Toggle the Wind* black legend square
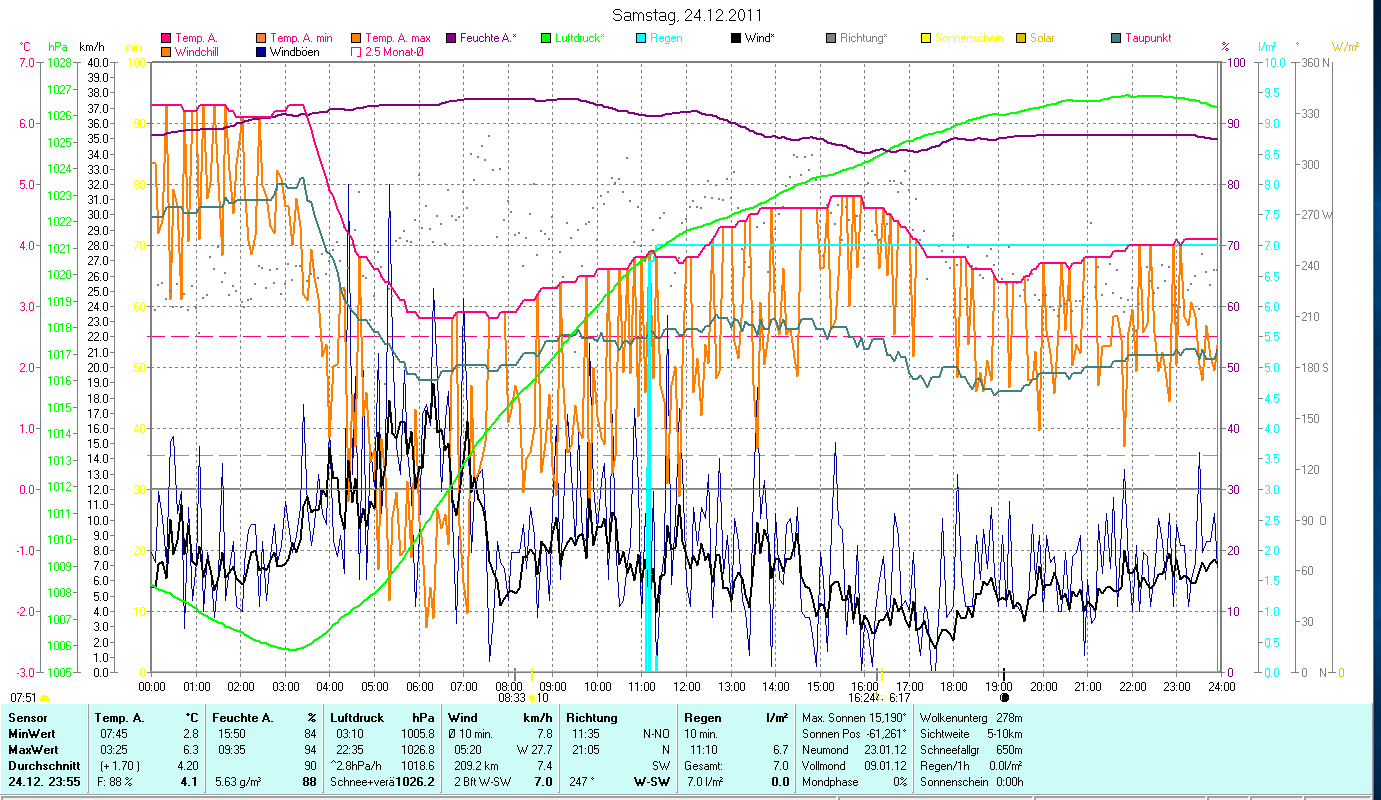The height and width of the screenshot is (800, 1381). coord(735,39)
